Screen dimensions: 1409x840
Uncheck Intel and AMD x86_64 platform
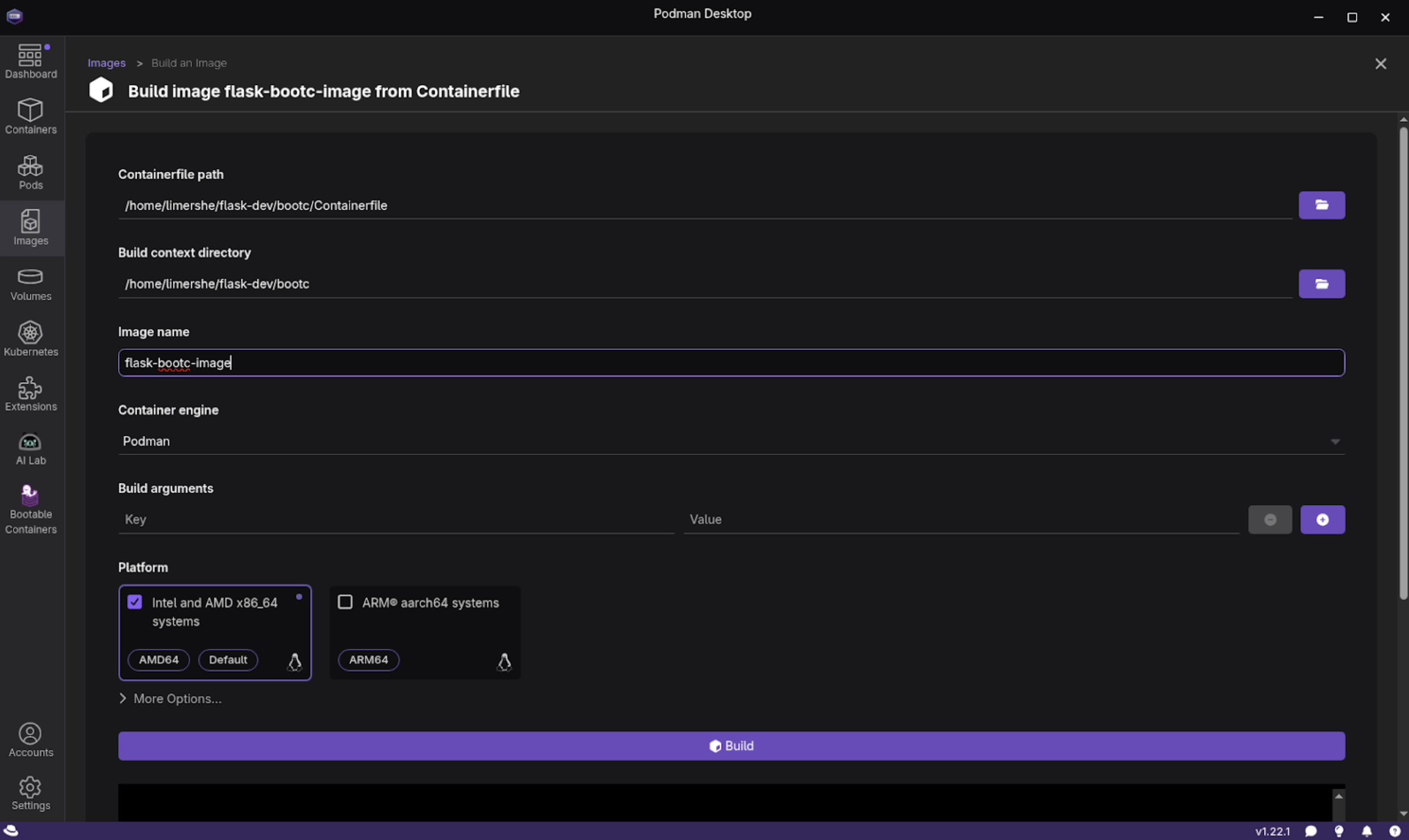tap(135, 602)
